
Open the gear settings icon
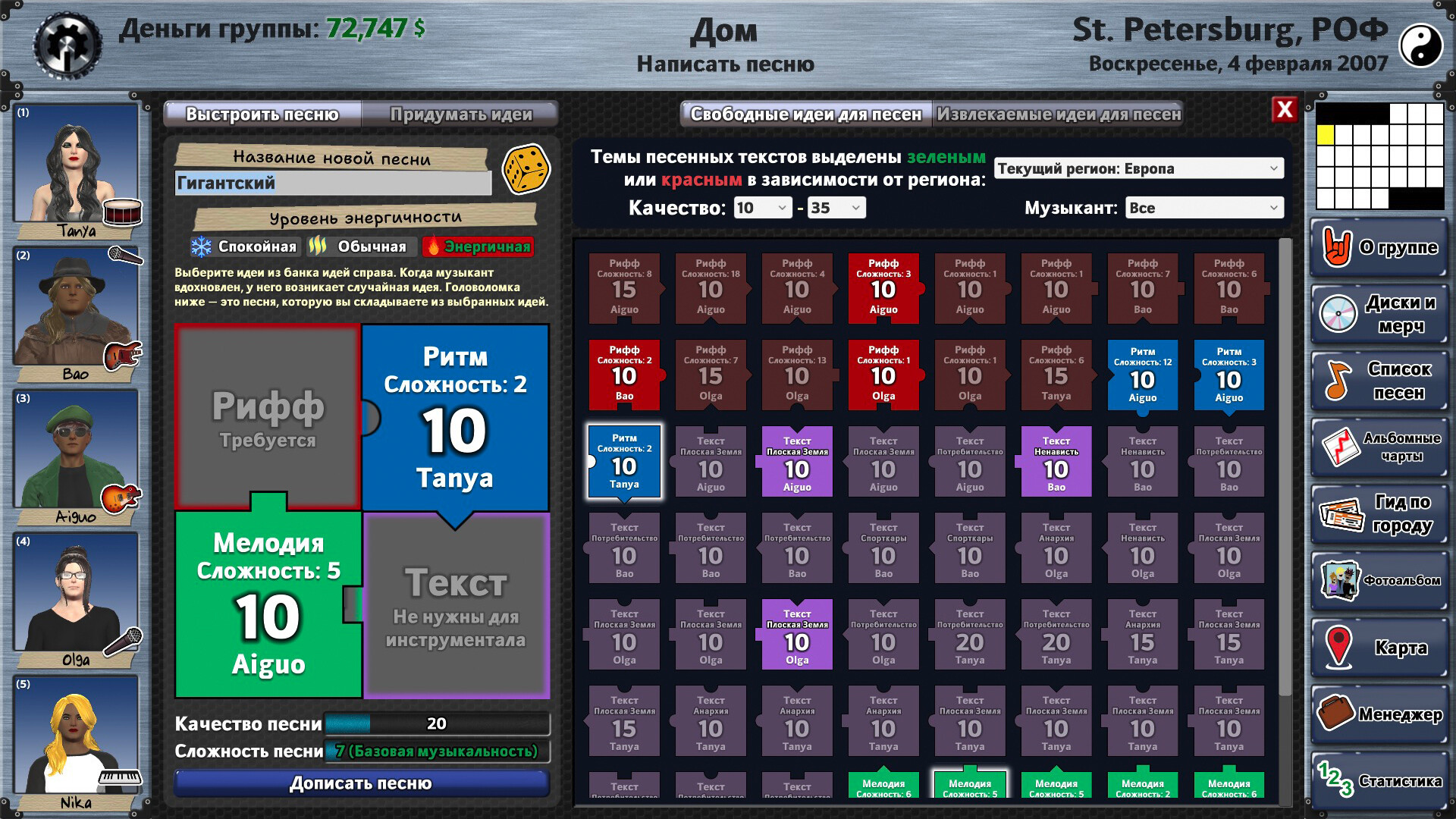67,45
